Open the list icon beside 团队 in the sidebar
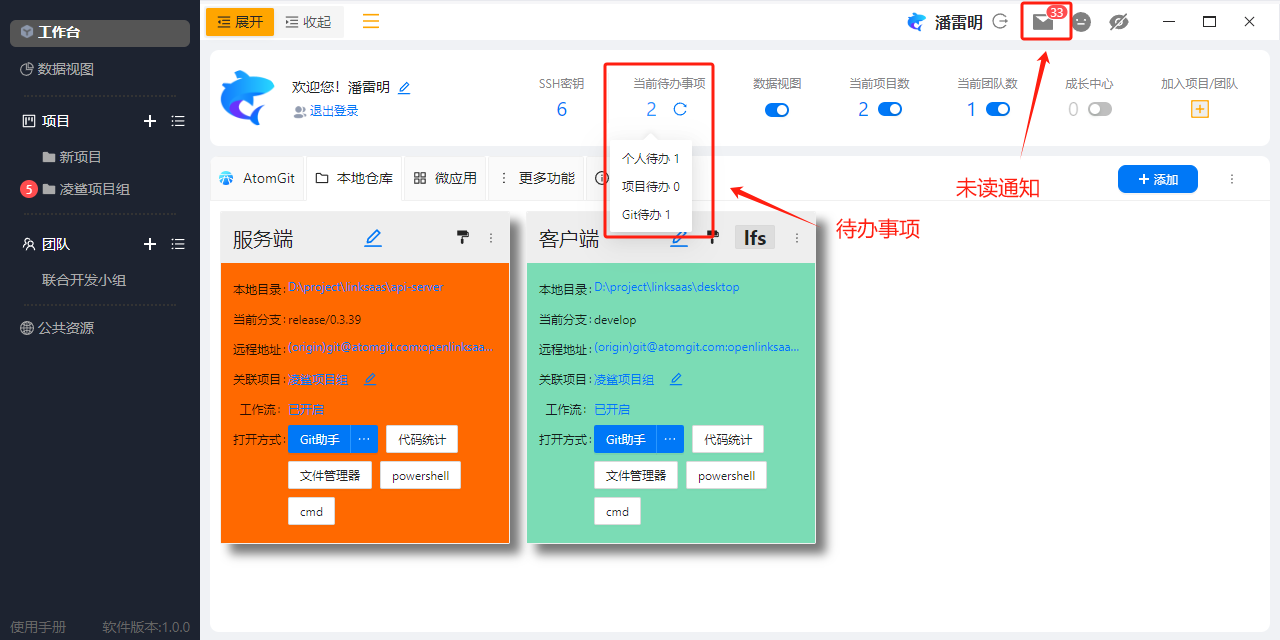This screenshot has width=1280, height=640. click(x=178, y=244)
